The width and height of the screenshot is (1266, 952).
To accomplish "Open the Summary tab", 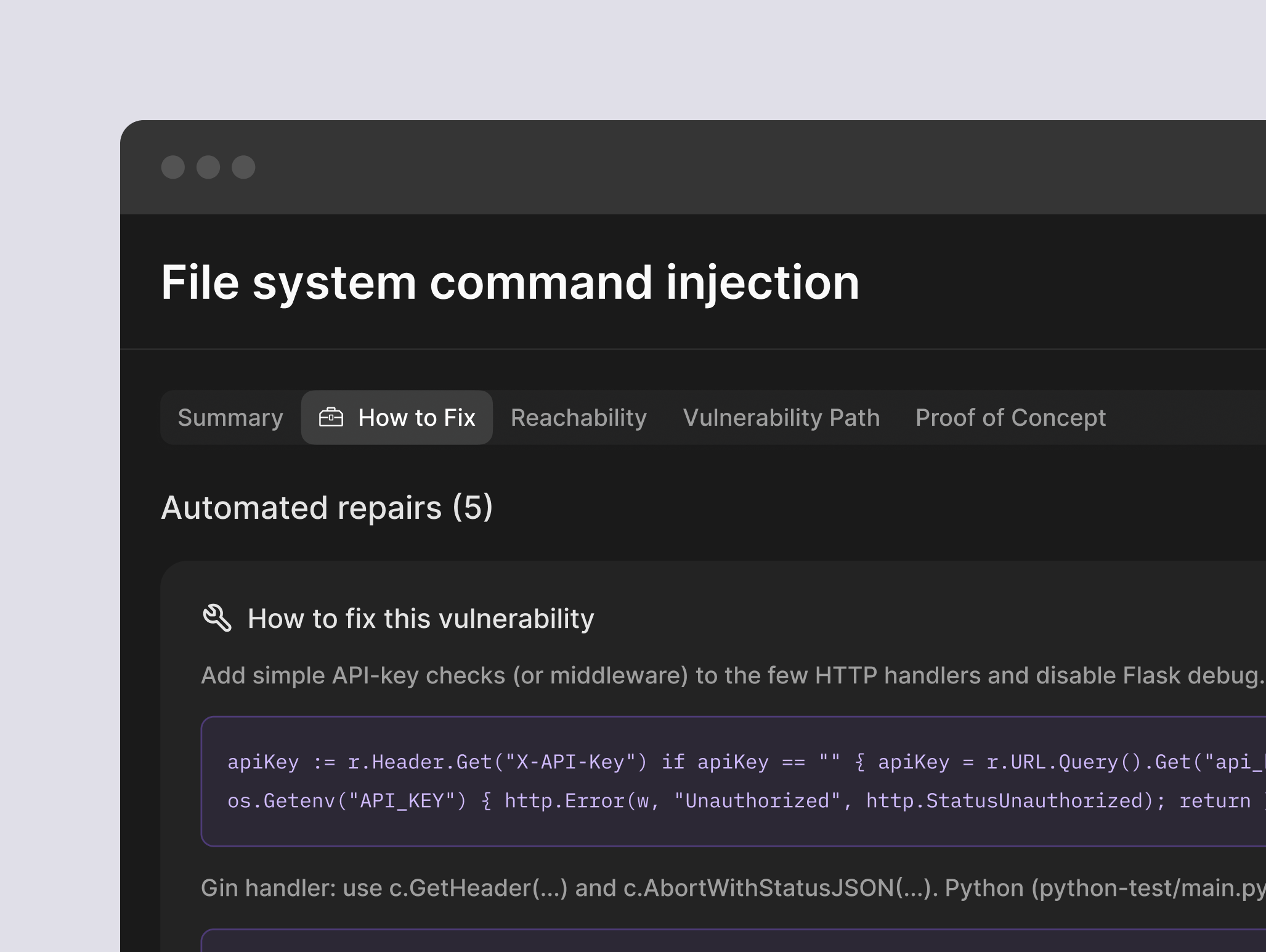I will click(x=230, y=418).
